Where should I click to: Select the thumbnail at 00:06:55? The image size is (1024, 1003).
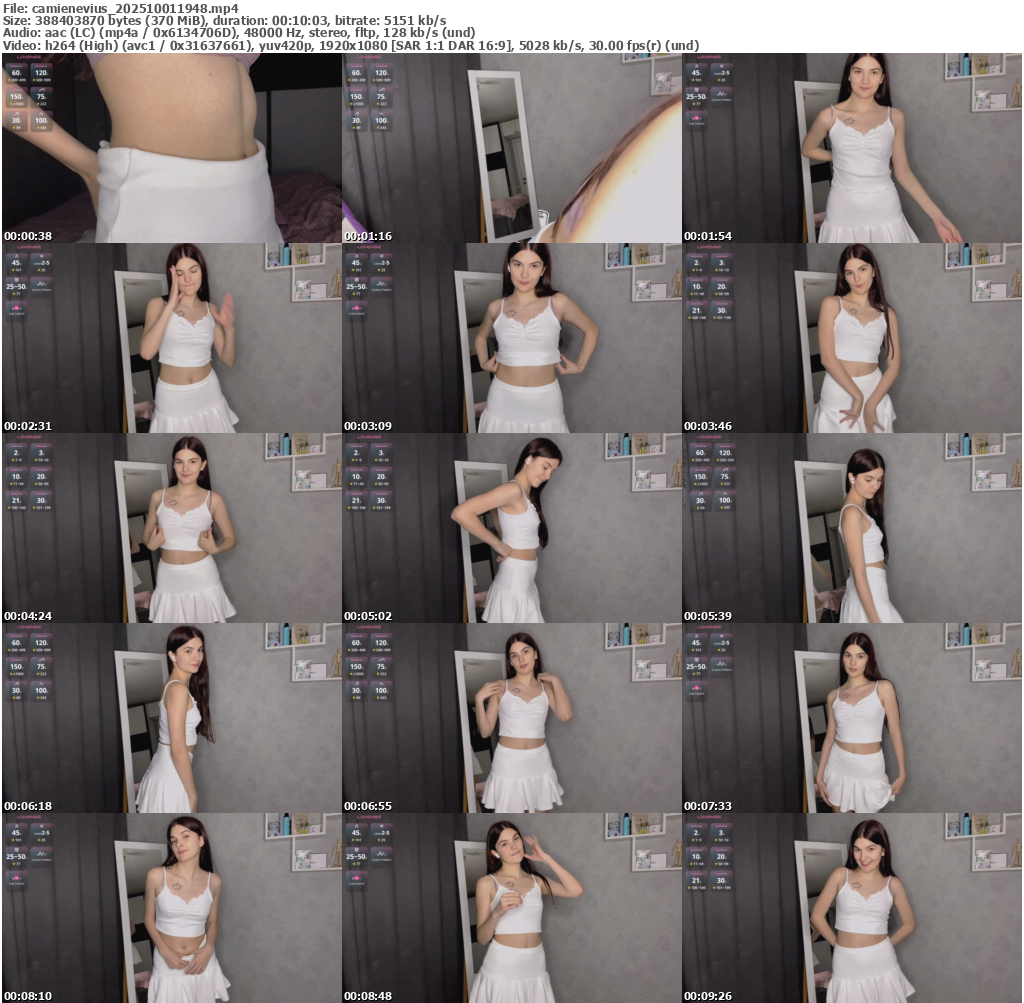pyautogui.click(x=511, y=718)
